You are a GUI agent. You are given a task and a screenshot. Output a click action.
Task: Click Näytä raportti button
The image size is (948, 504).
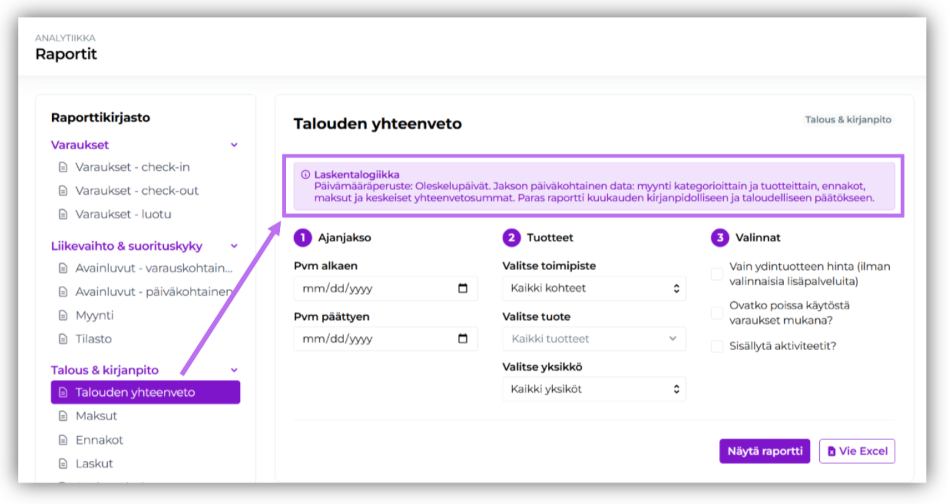[764, 451]
